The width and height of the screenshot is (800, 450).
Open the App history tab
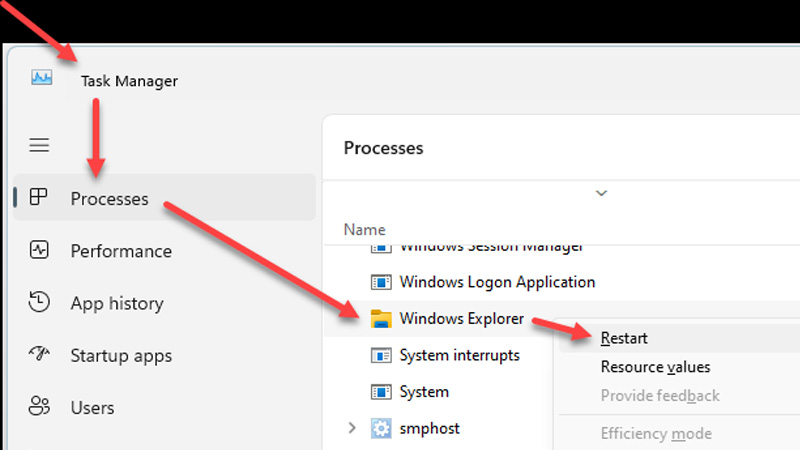(164, 303)
